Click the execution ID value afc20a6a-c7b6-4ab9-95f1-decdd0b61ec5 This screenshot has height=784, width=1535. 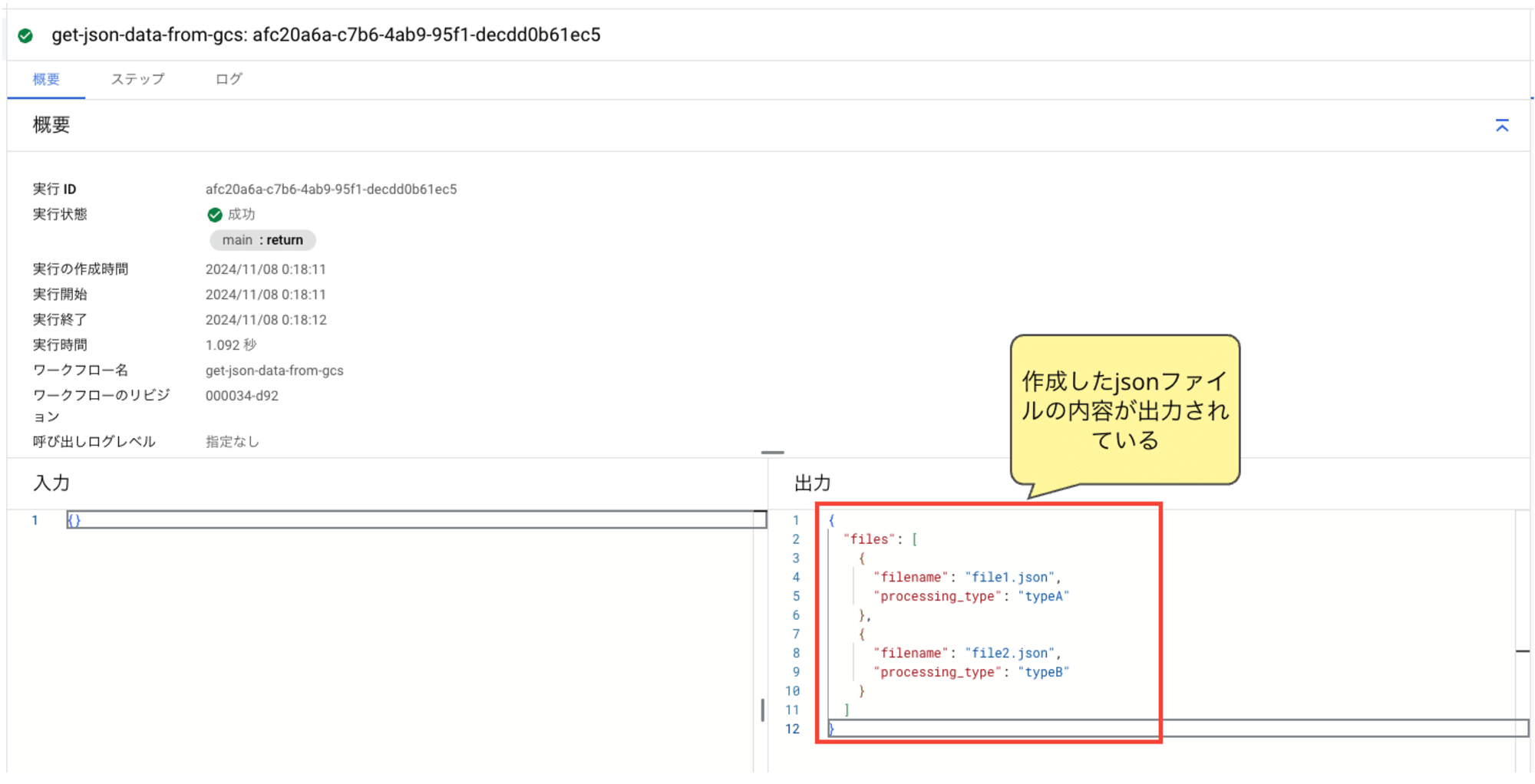(x=331, y=189)
